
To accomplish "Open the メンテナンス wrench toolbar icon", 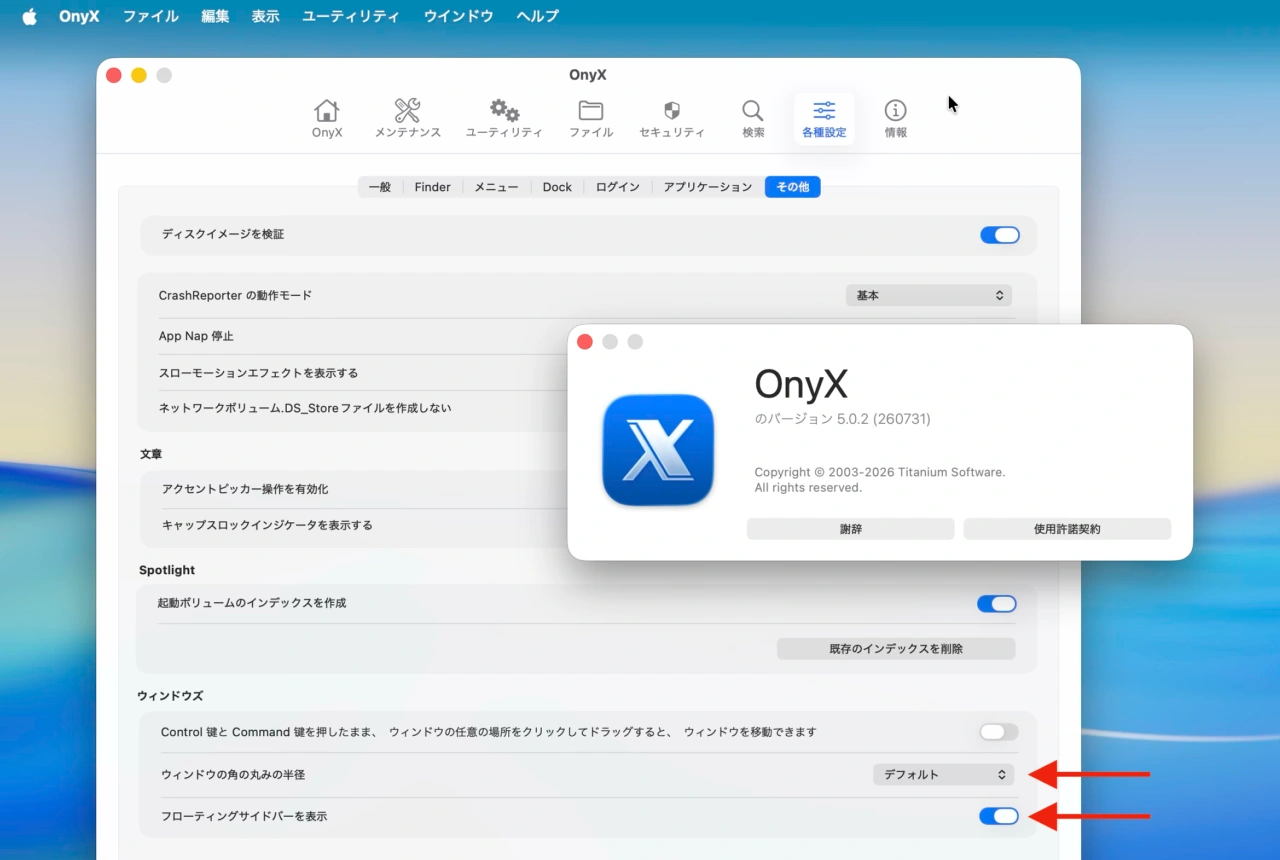I will pos(407,119).
